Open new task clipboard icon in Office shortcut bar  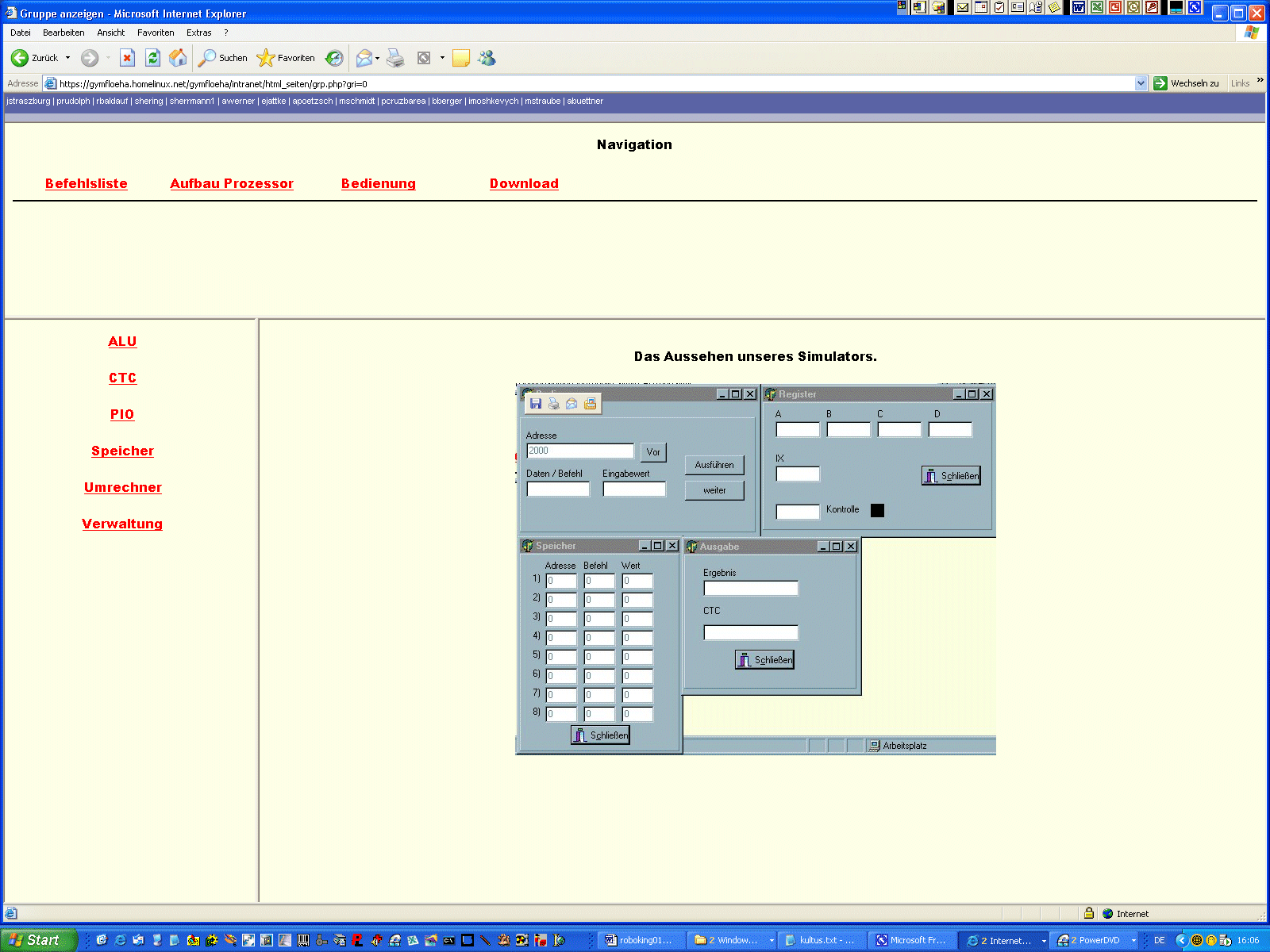point(999,7)
